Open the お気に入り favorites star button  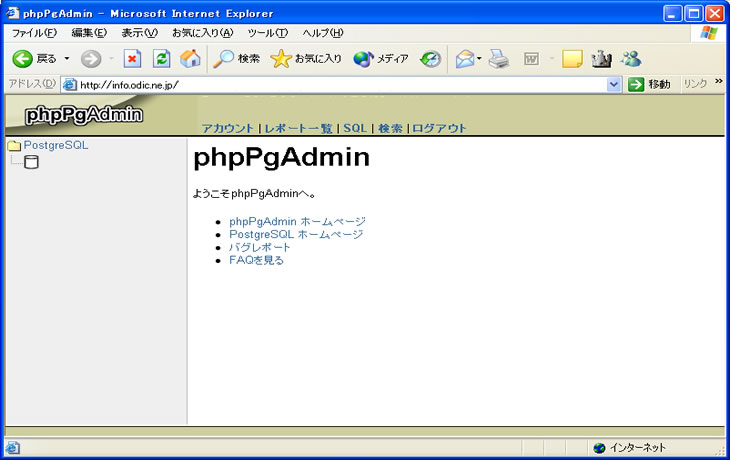click(306, 59)
